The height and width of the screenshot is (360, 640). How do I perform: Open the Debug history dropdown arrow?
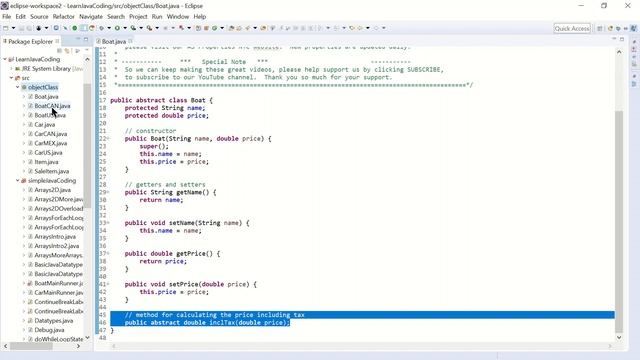[109, 28]
